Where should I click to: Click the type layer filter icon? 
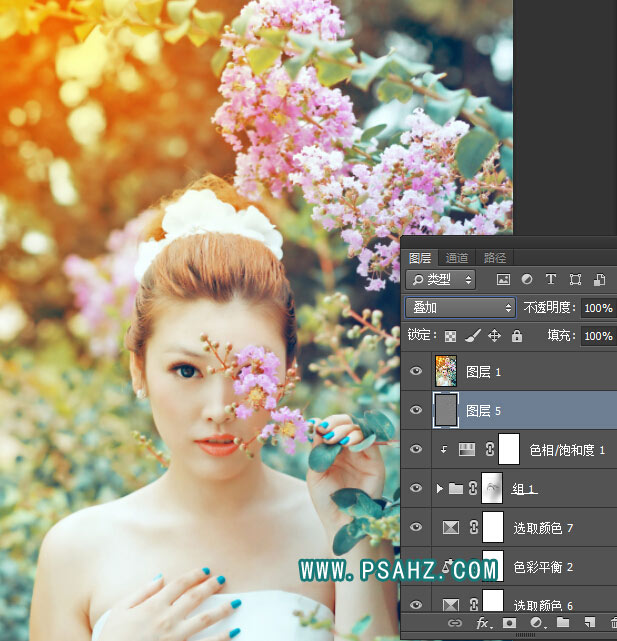coord(551,280)
